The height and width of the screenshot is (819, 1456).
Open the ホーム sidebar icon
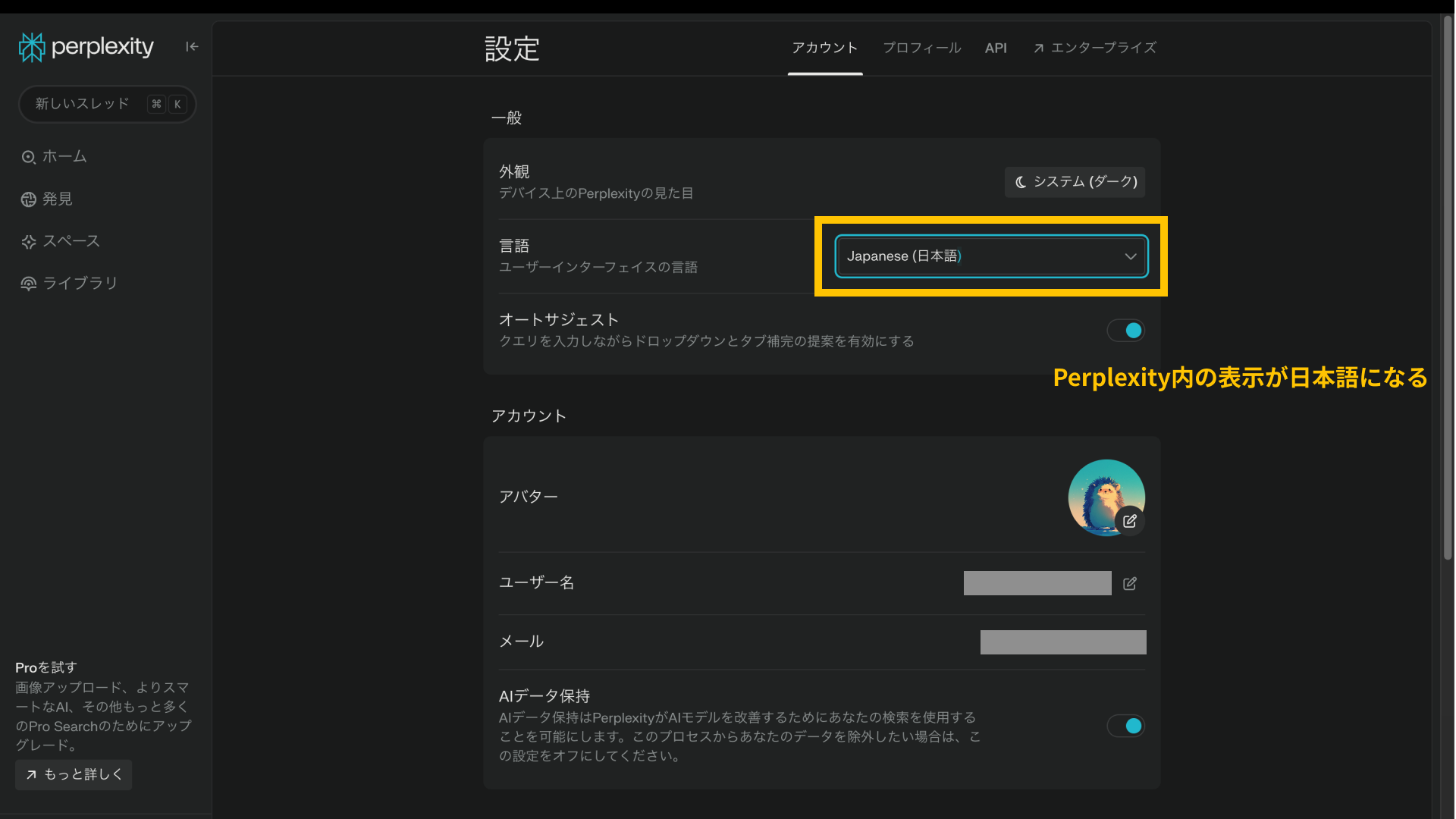click(x=29, y=156)
